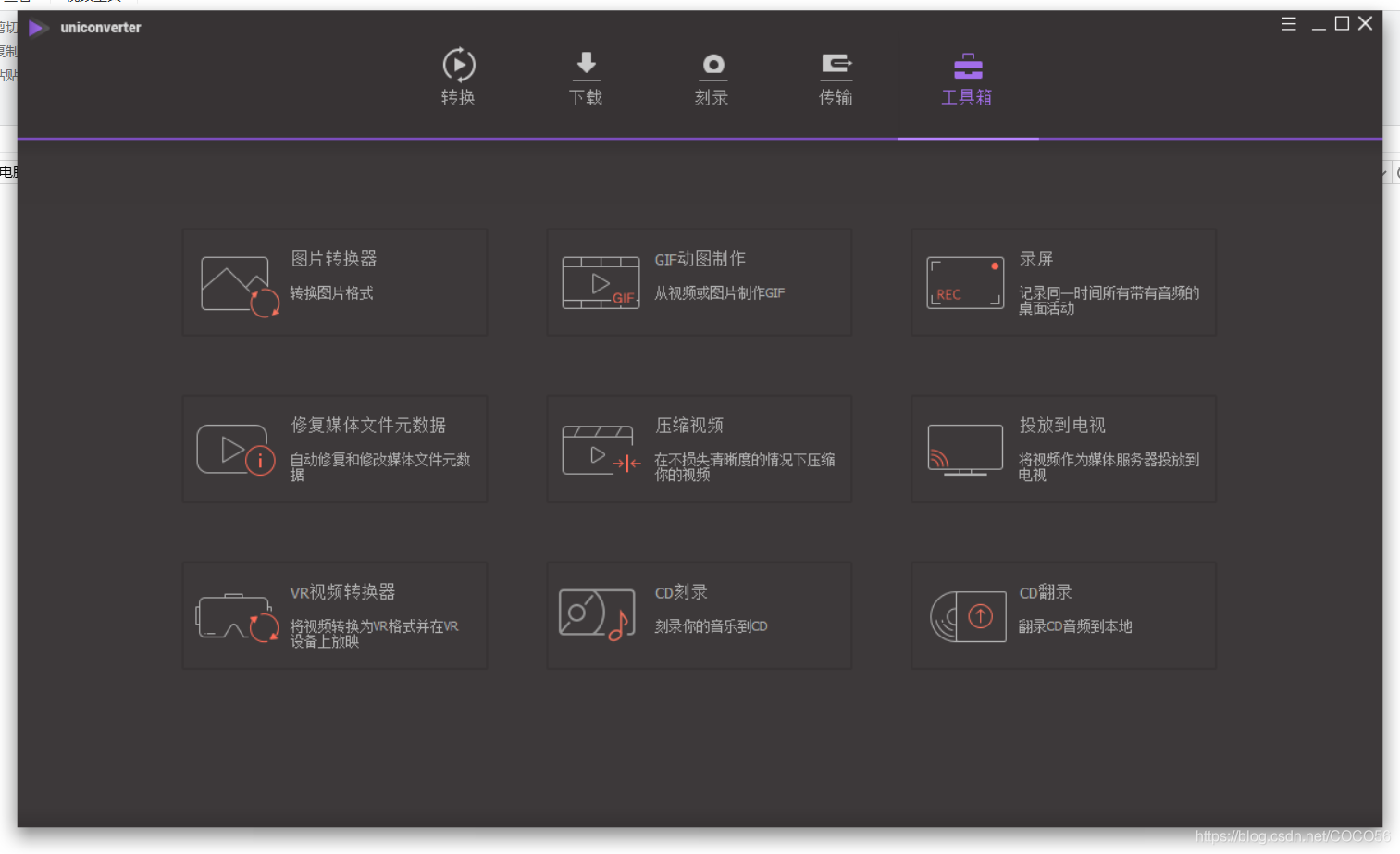Click the 图片转换器 image converter icon
1400x854 pixels.
(240, 286)
